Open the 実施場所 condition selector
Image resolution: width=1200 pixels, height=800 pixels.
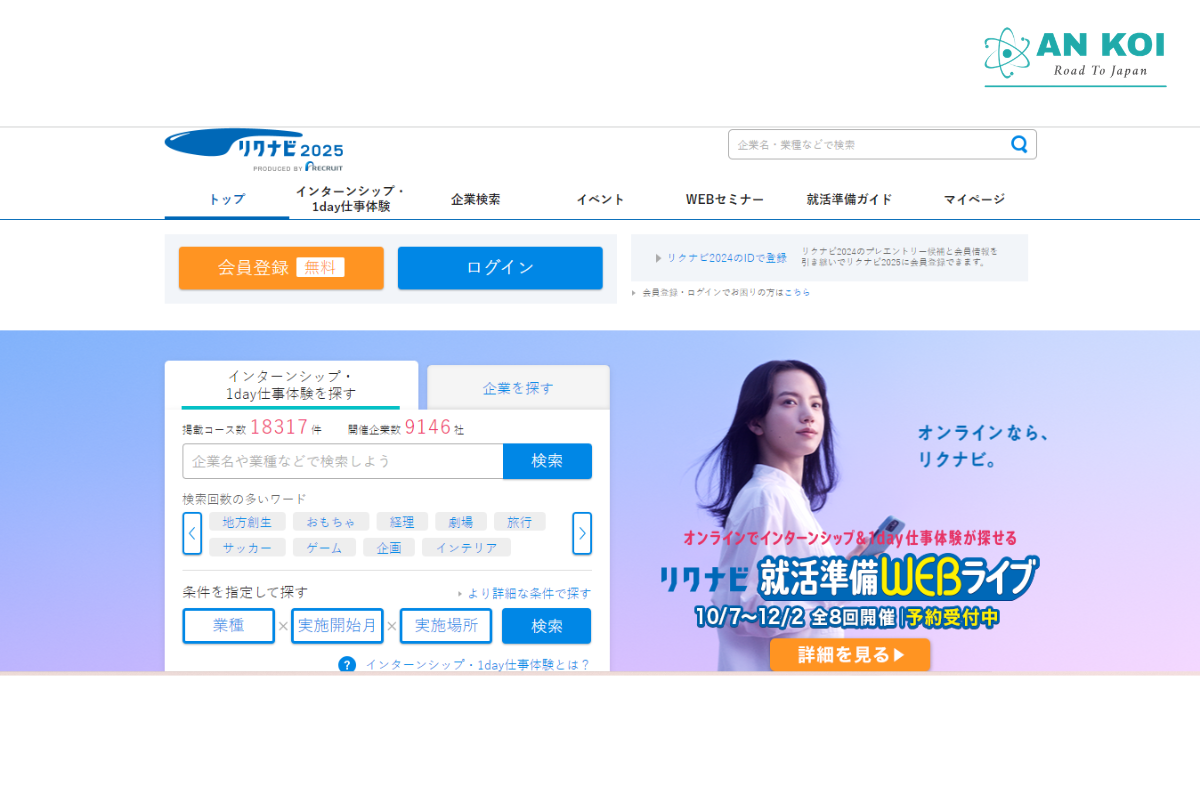pyautogui.click(x=446, y=626)
